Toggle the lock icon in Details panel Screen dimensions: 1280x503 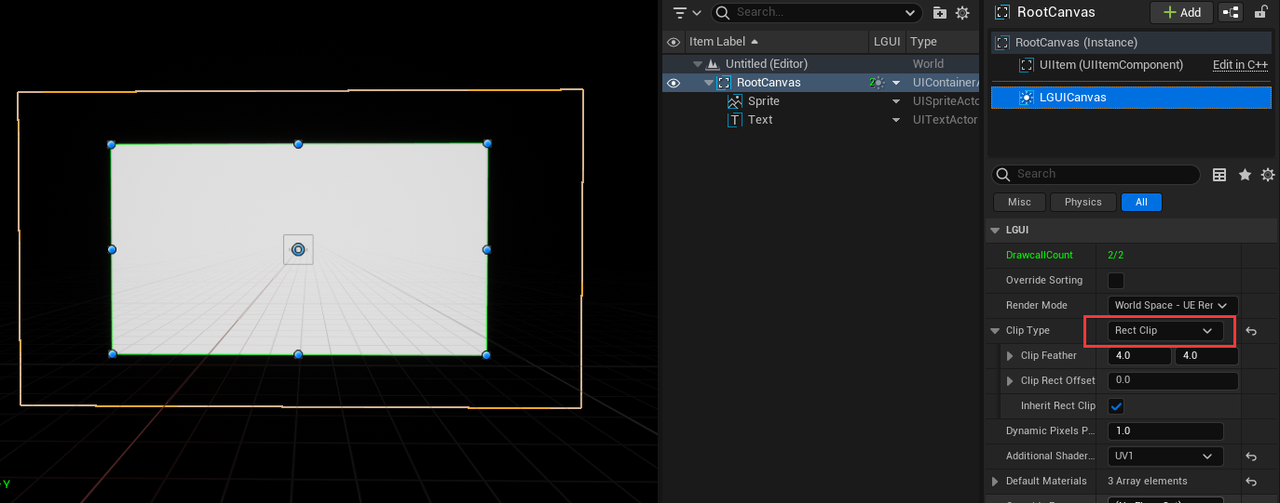[1261, 12]
